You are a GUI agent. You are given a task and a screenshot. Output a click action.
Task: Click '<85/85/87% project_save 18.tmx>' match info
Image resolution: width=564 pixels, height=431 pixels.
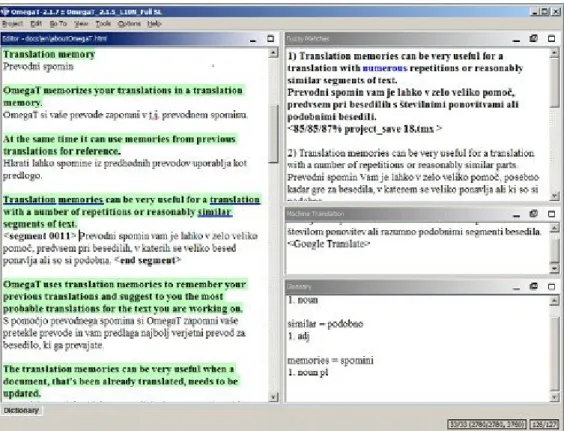pos(365,129)
